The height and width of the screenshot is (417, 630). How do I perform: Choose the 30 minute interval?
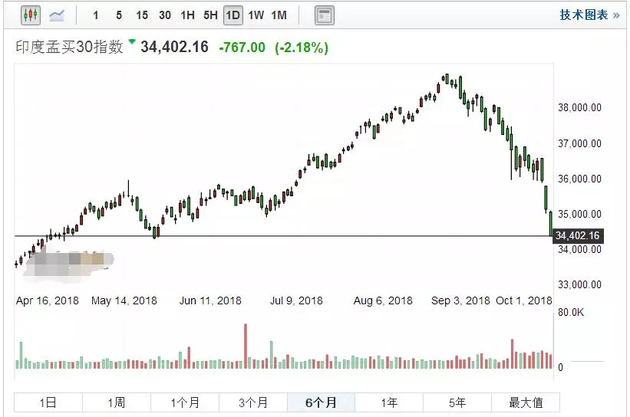click(165, 15)
